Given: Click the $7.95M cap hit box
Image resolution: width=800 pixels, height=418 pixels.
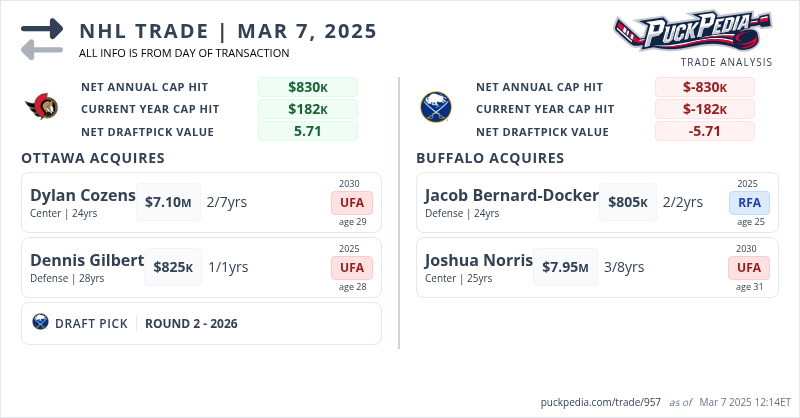Looking at the screenshot, I should (565, 267).
